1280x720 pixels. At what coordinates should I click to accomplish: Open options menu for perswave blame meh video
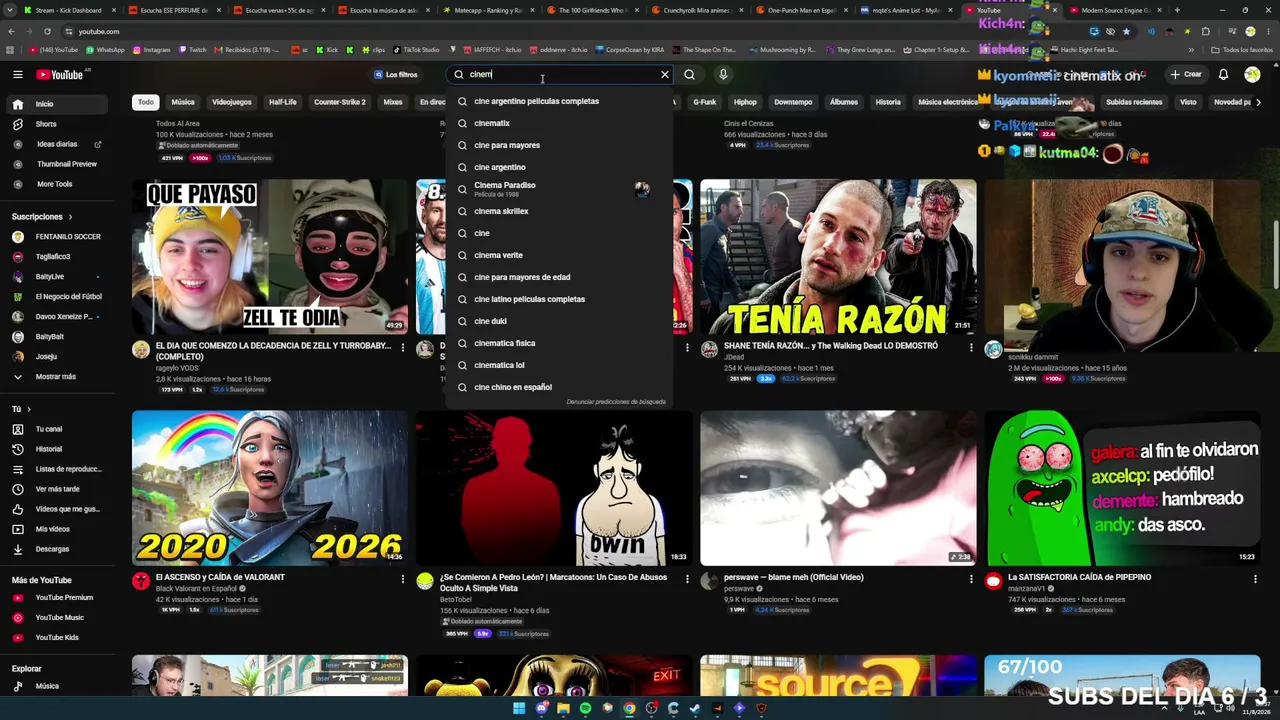[971, 579]
